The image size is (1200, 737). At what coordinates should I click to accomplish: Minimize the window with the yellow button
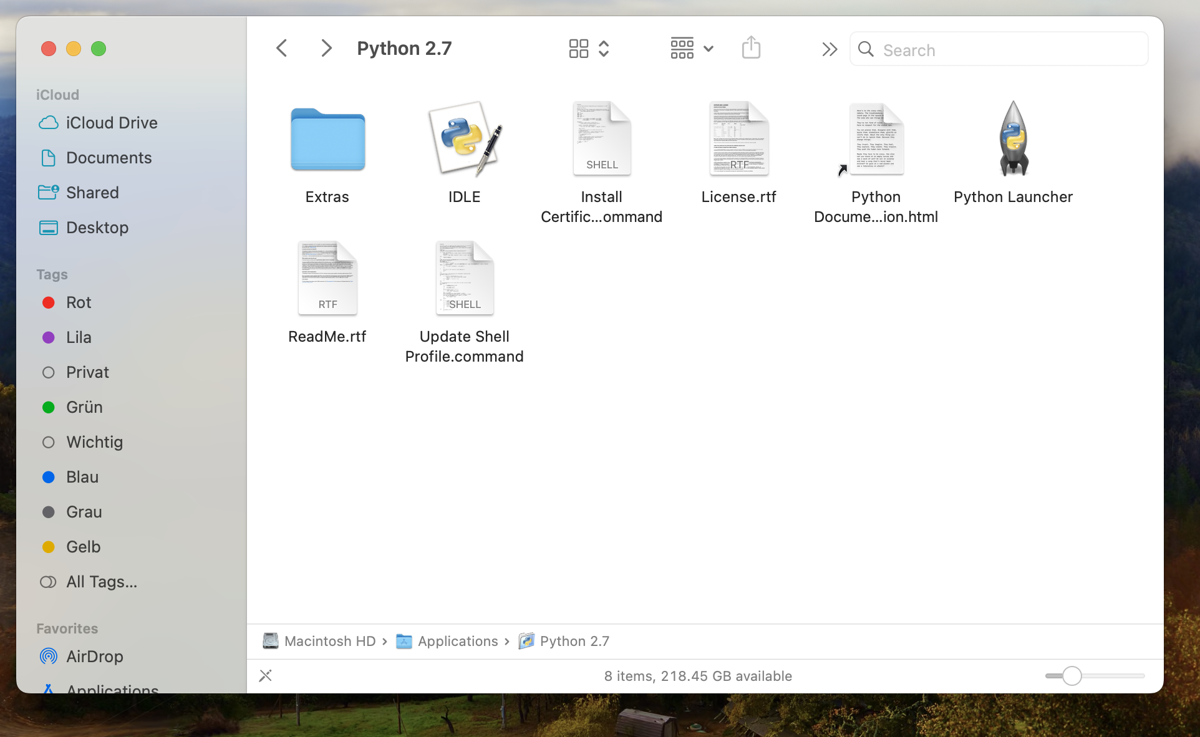[73, 48]
